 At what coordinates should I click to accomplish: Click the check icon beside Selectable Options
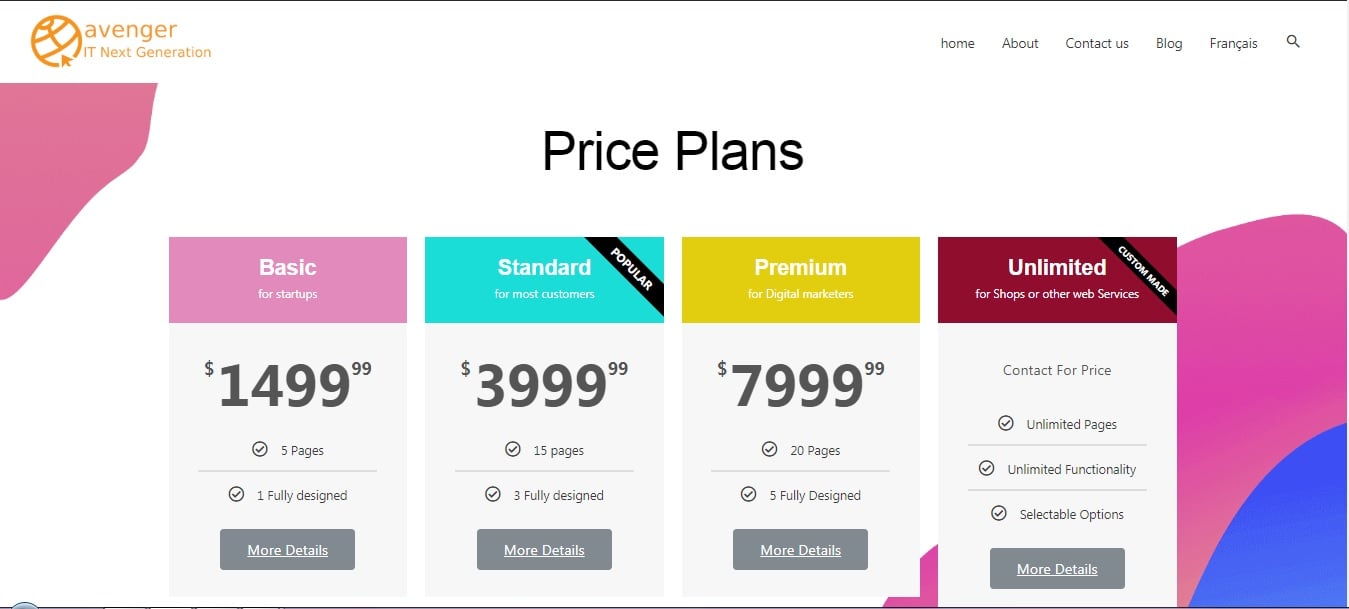click(x=999, y=514)
